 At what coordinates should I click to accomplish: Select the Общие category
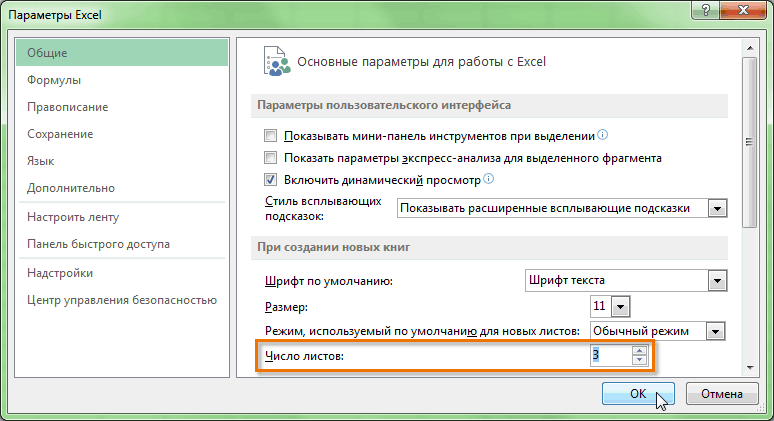[122, 53]
